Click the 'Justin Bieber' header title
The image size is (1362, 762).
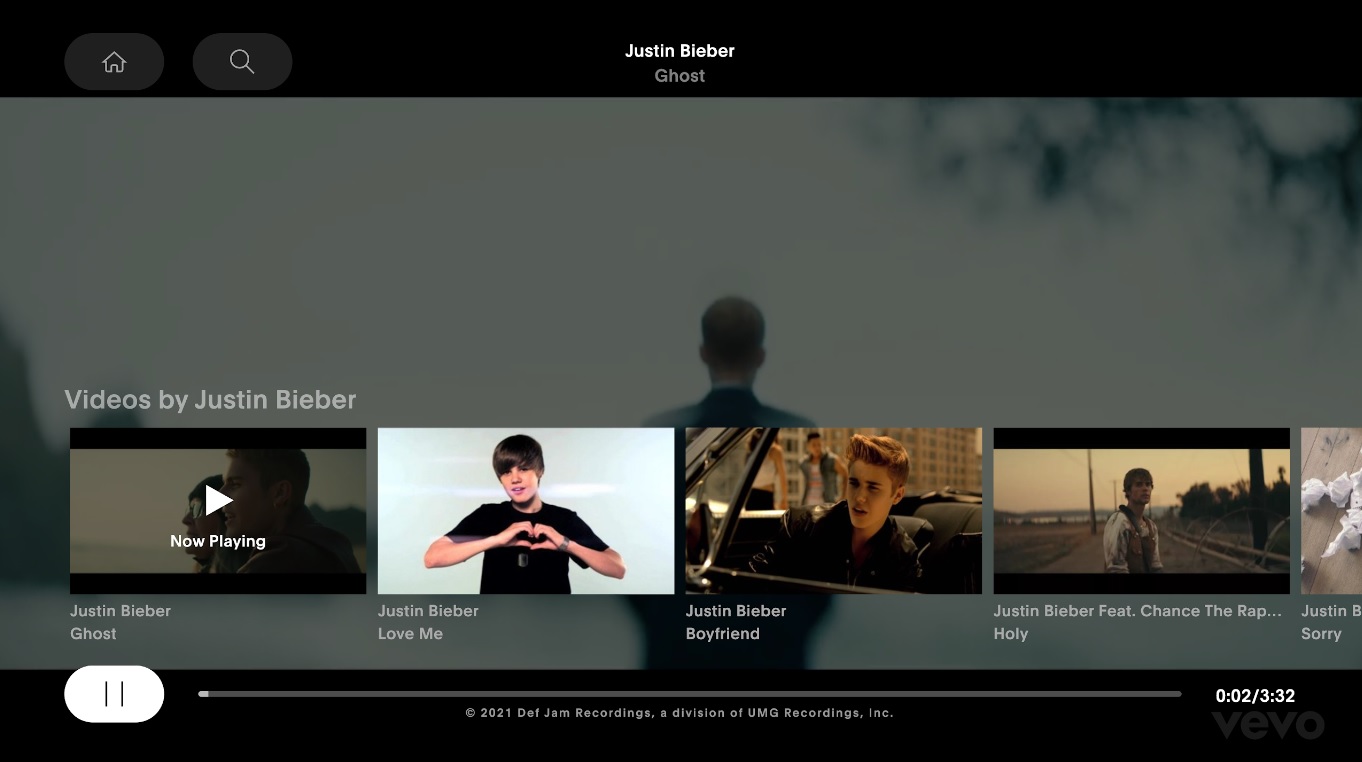(680, 51)
